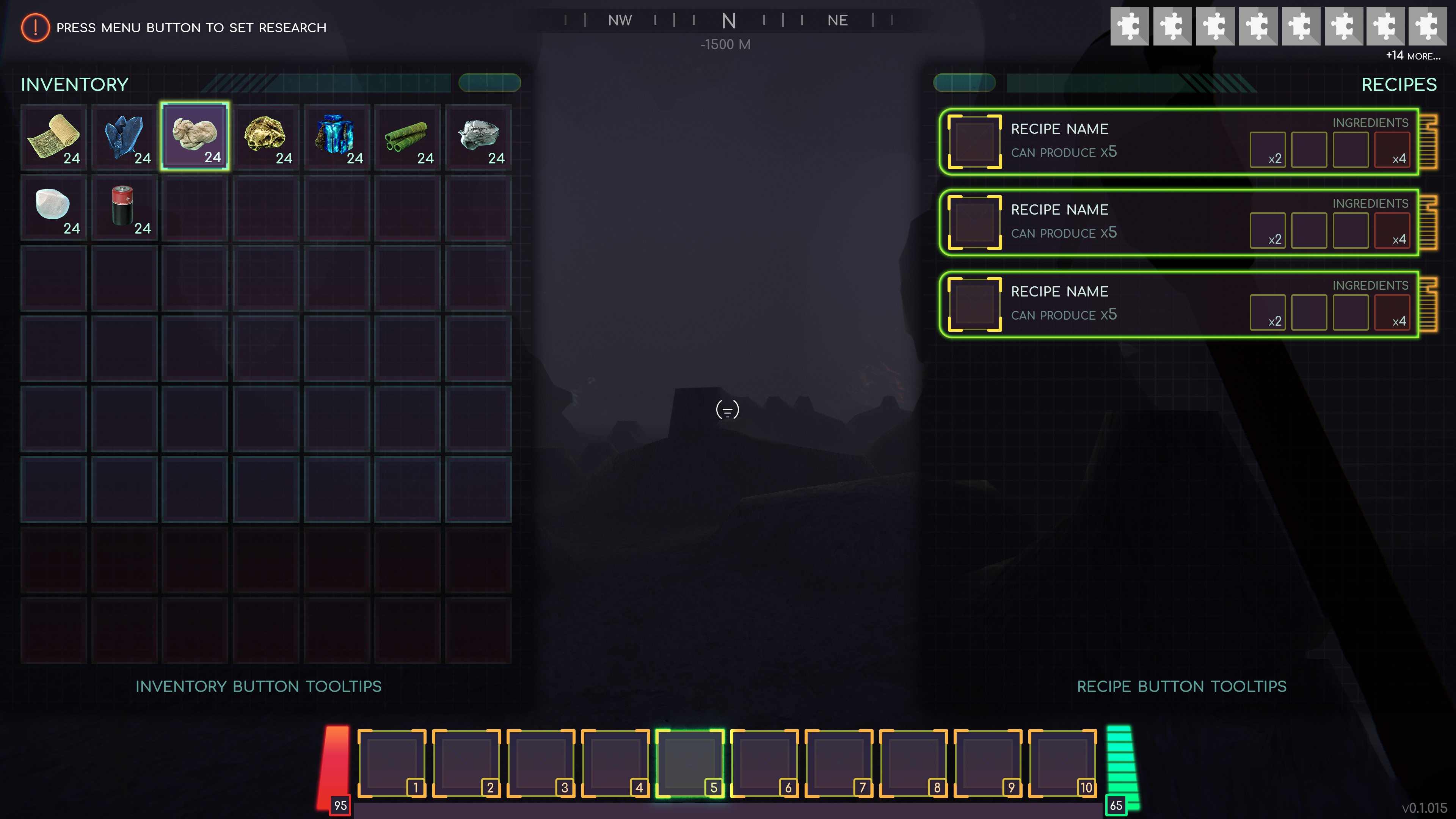Click the orange tab beside third recipe
This screenshot has height=819, width=1456.
[1428, 304]
